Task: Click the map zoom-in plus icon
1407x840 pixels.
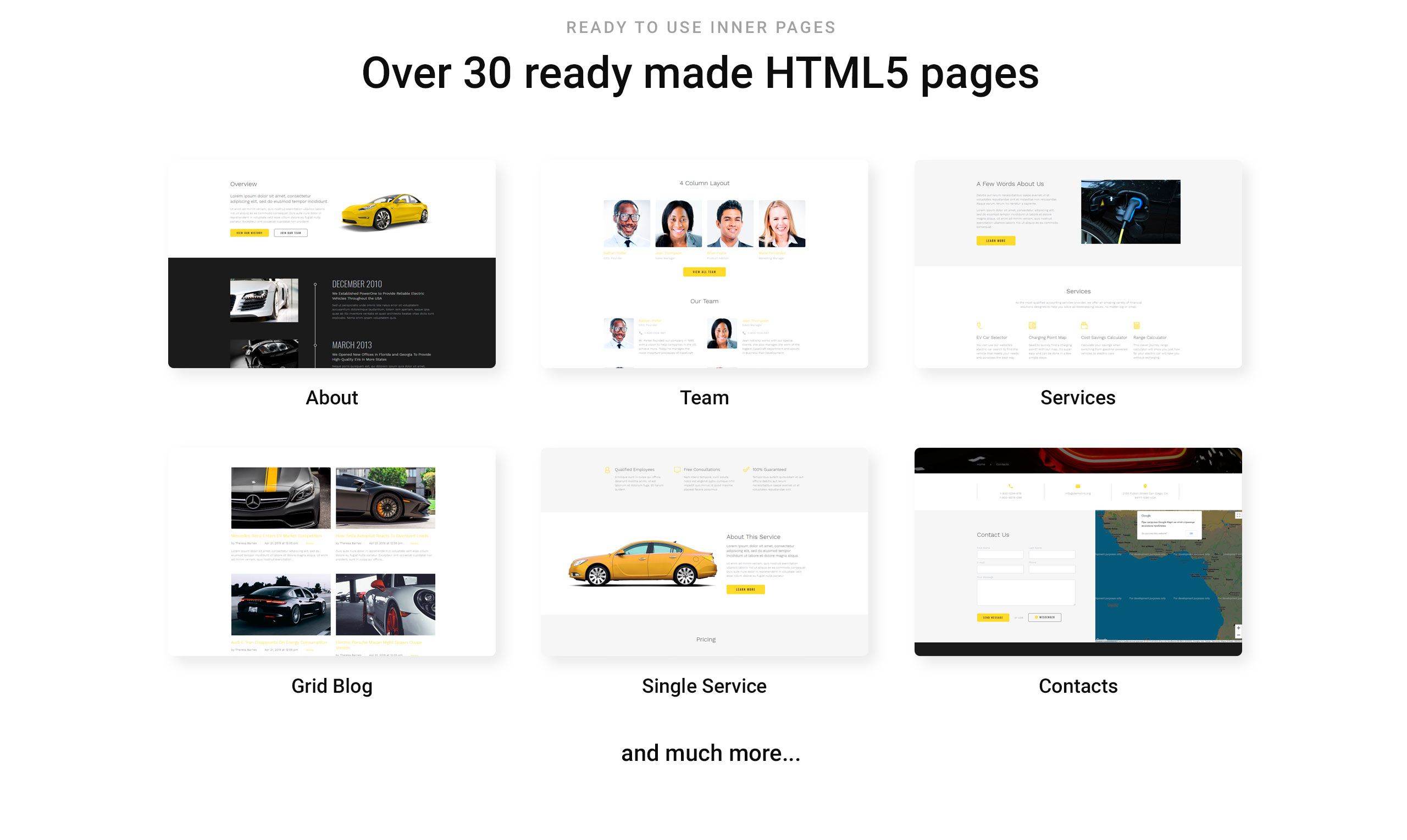Action: coord(1238,628)
